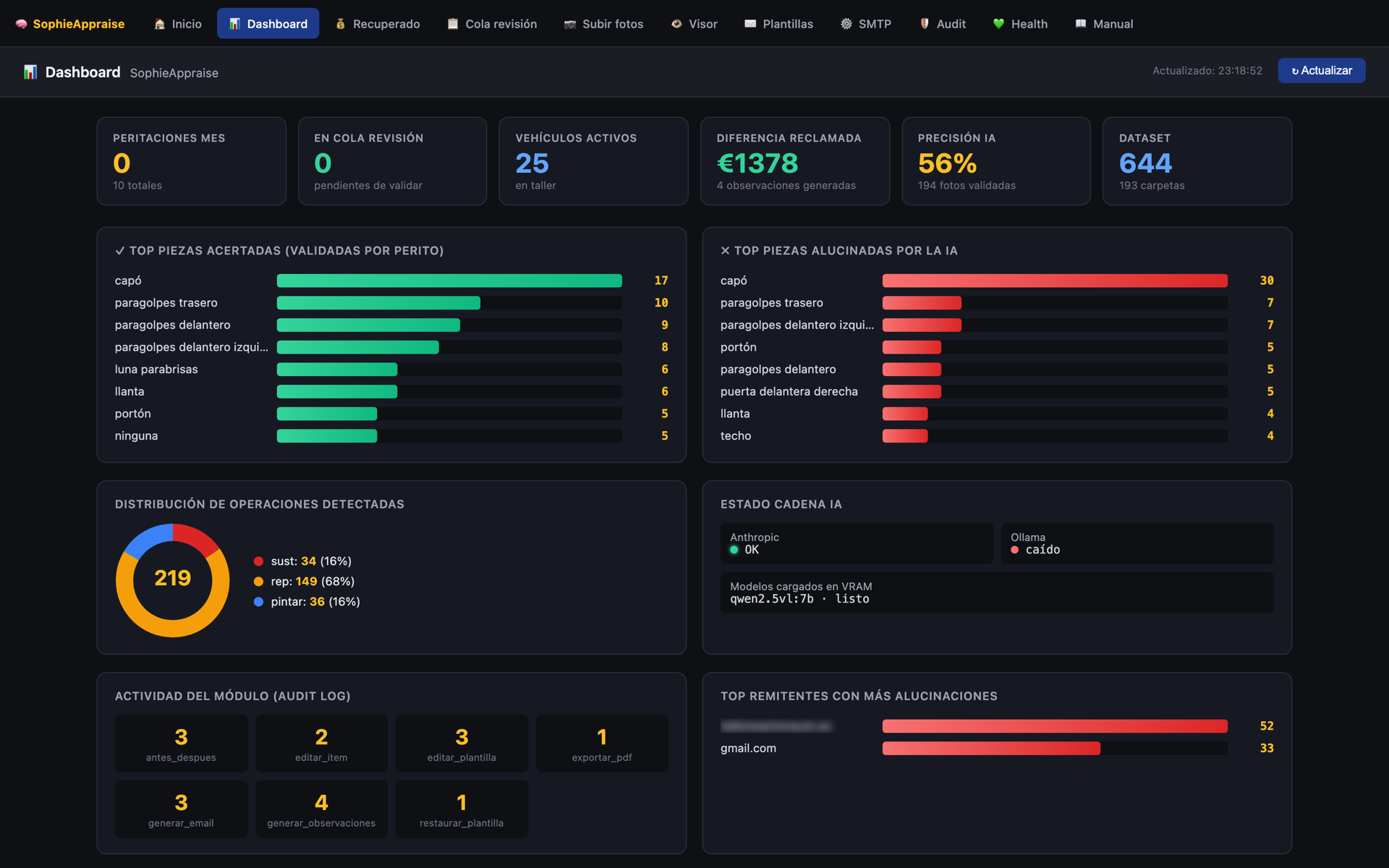Click the Ollama caído status box

1137,543
